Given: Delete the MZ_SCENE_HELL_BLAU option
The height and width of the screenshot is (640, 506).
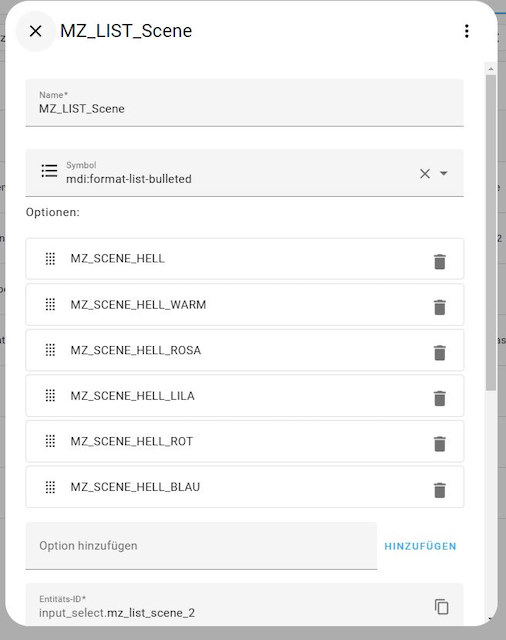Looking at the screenshot, I should [x=439, y=490].
